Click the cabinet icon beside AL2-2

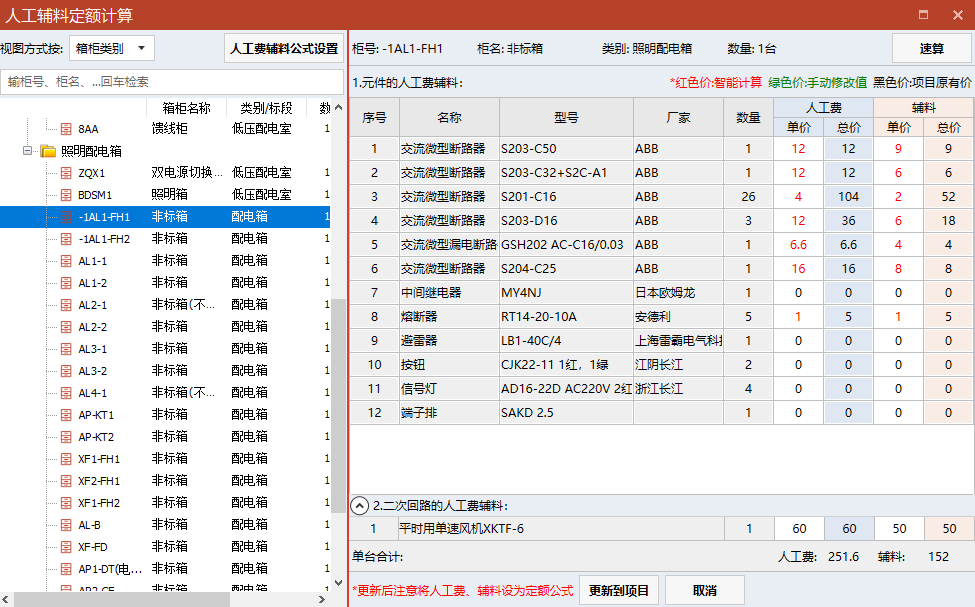(x=66, y=327)
